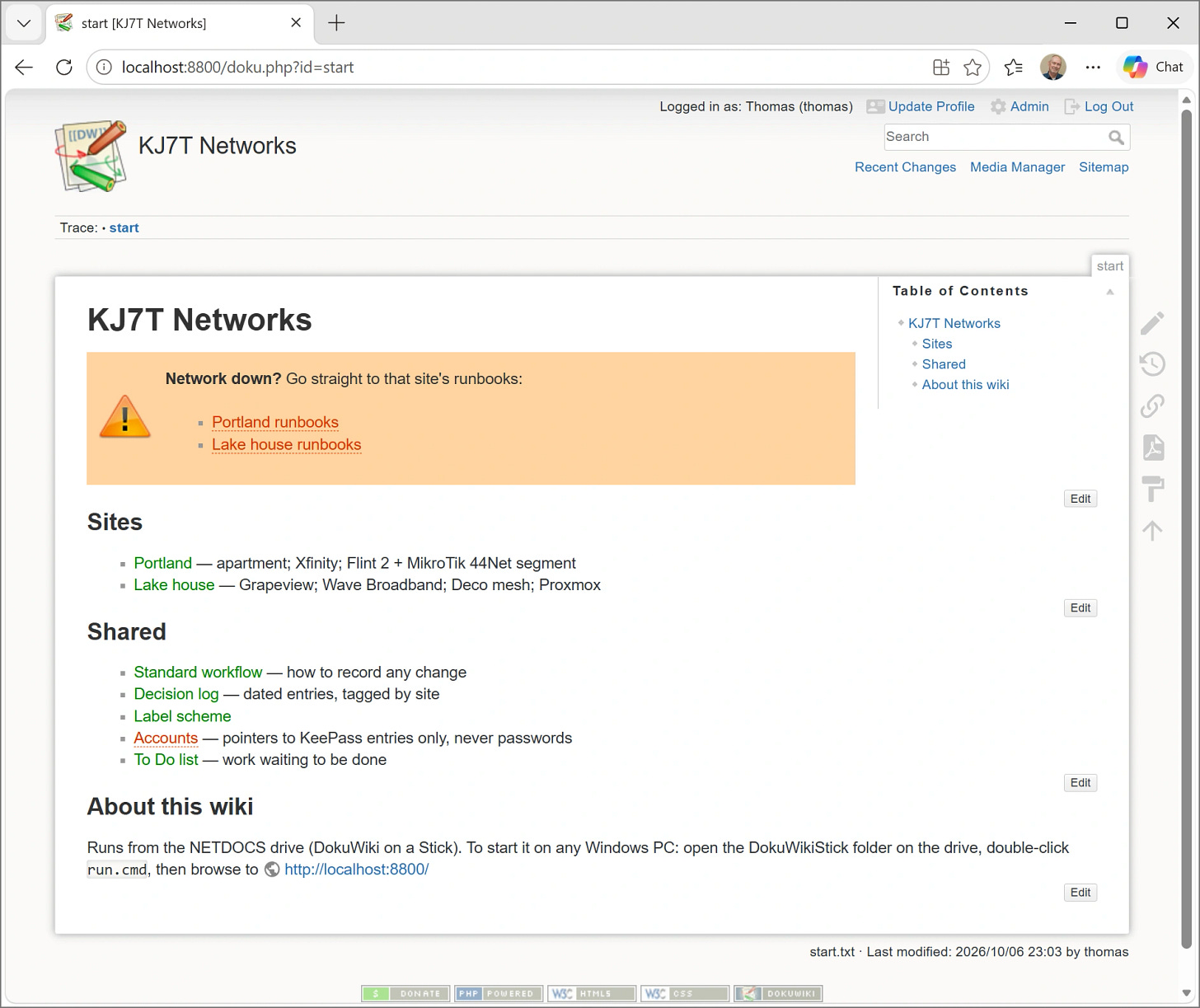
Task: Open browser Settings and more menu
Action: pos(1093,68)
